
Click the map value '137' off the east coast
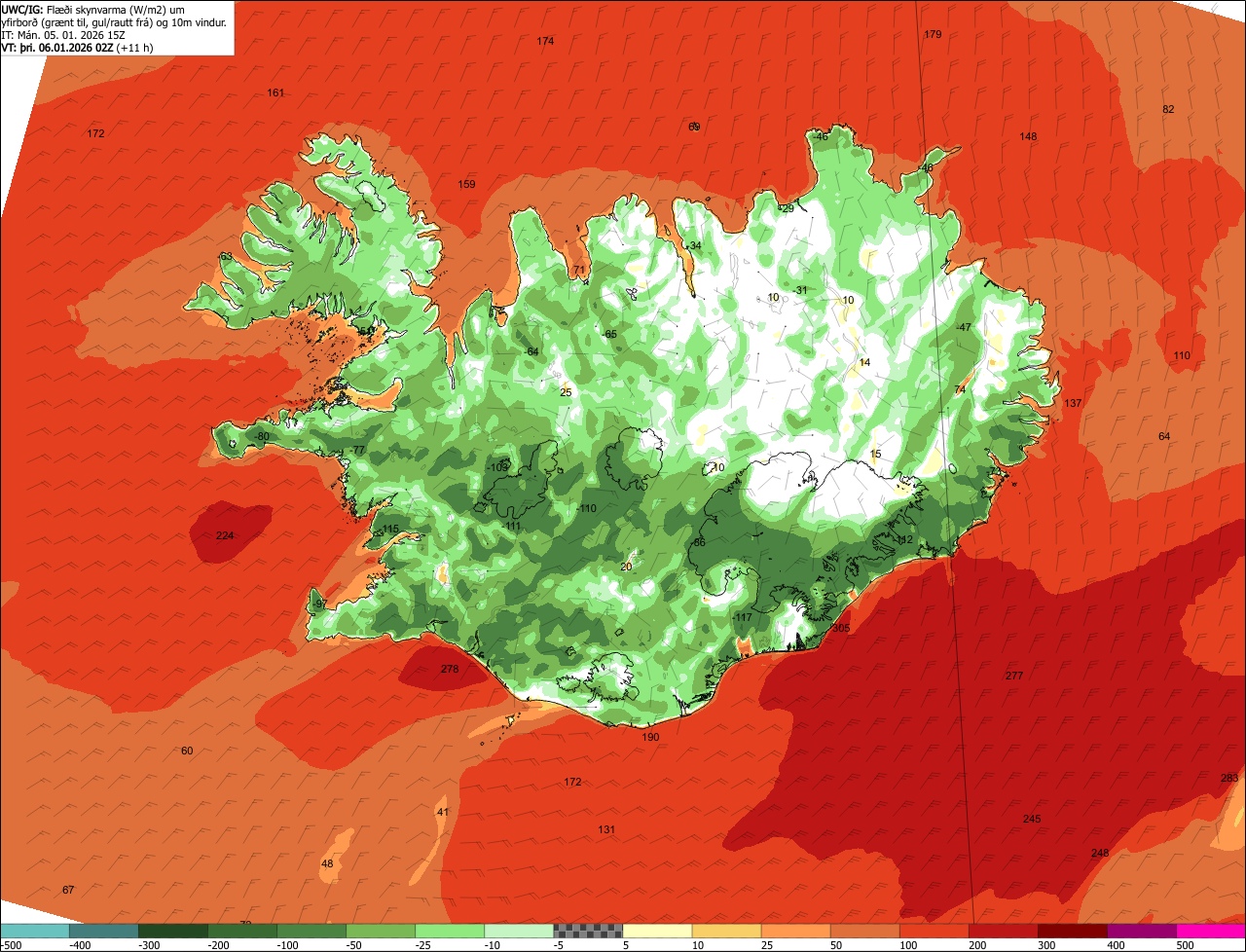(x=1073, y=403)
